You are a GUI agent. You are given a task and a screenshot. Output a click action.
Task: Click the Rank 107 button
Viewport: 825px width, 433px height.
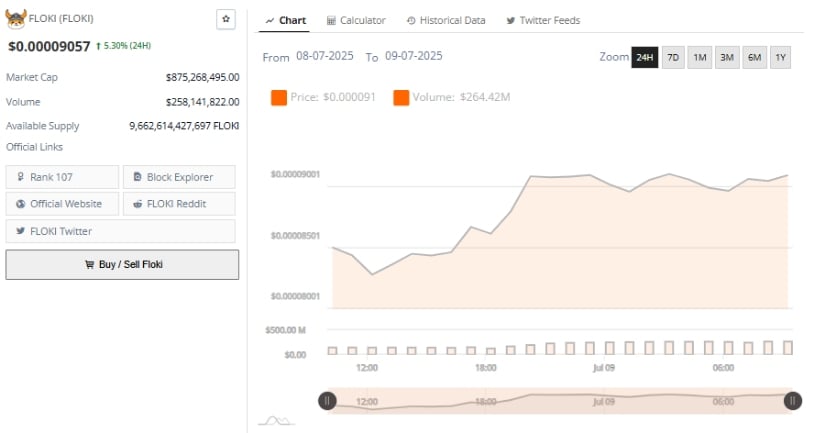pos(62,177)
